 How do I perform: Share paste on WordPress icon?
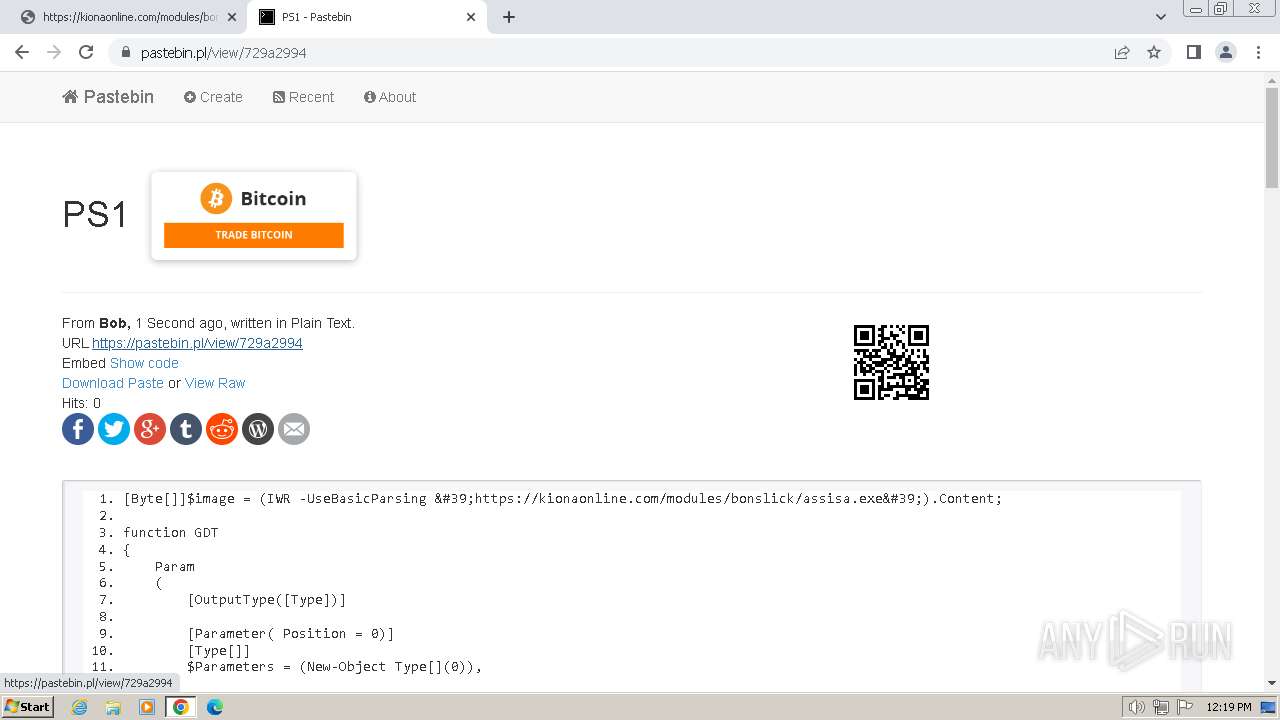(x=258, y=429)
